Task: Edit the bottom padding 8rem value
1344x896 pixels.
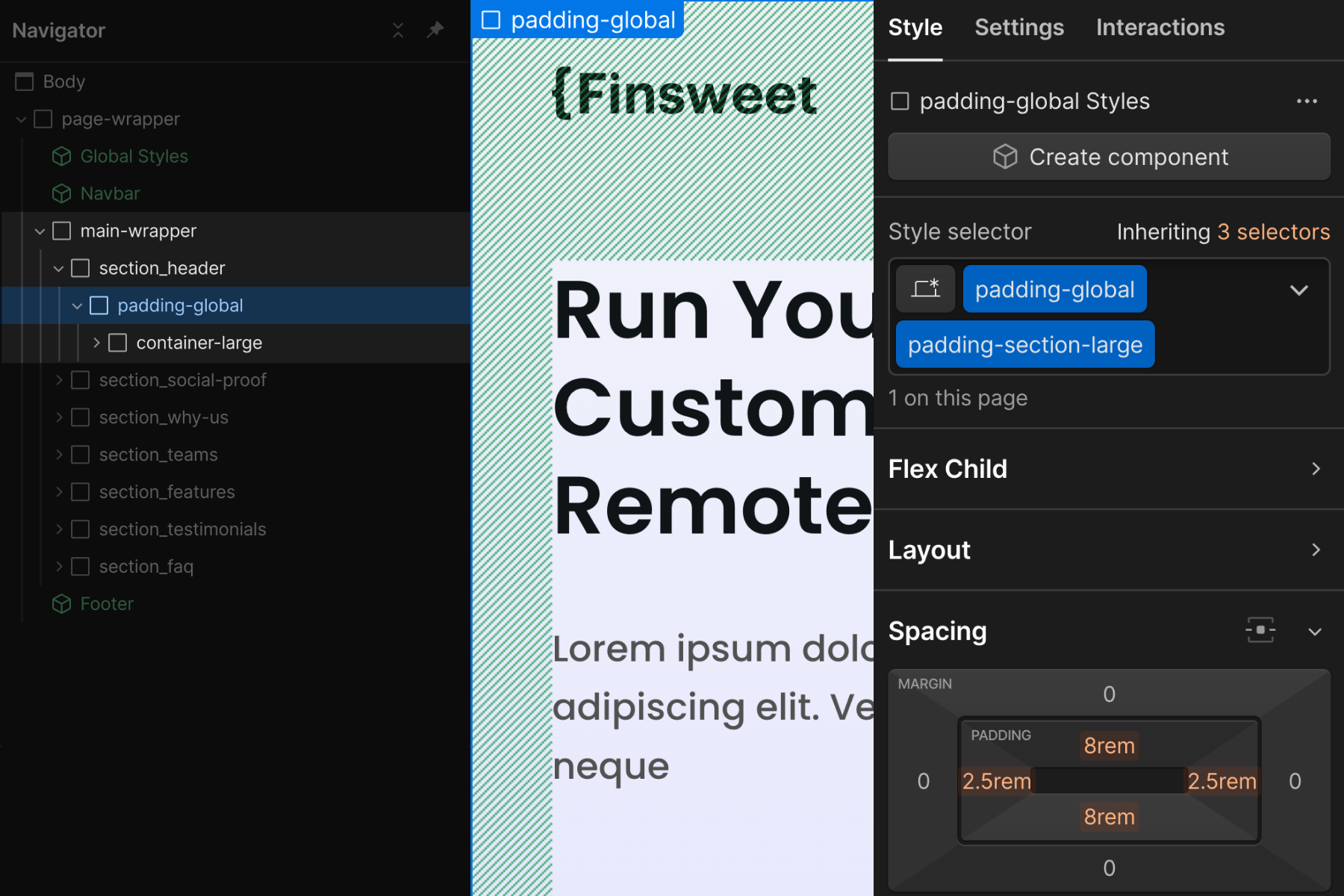Action: pos(1110,817)
